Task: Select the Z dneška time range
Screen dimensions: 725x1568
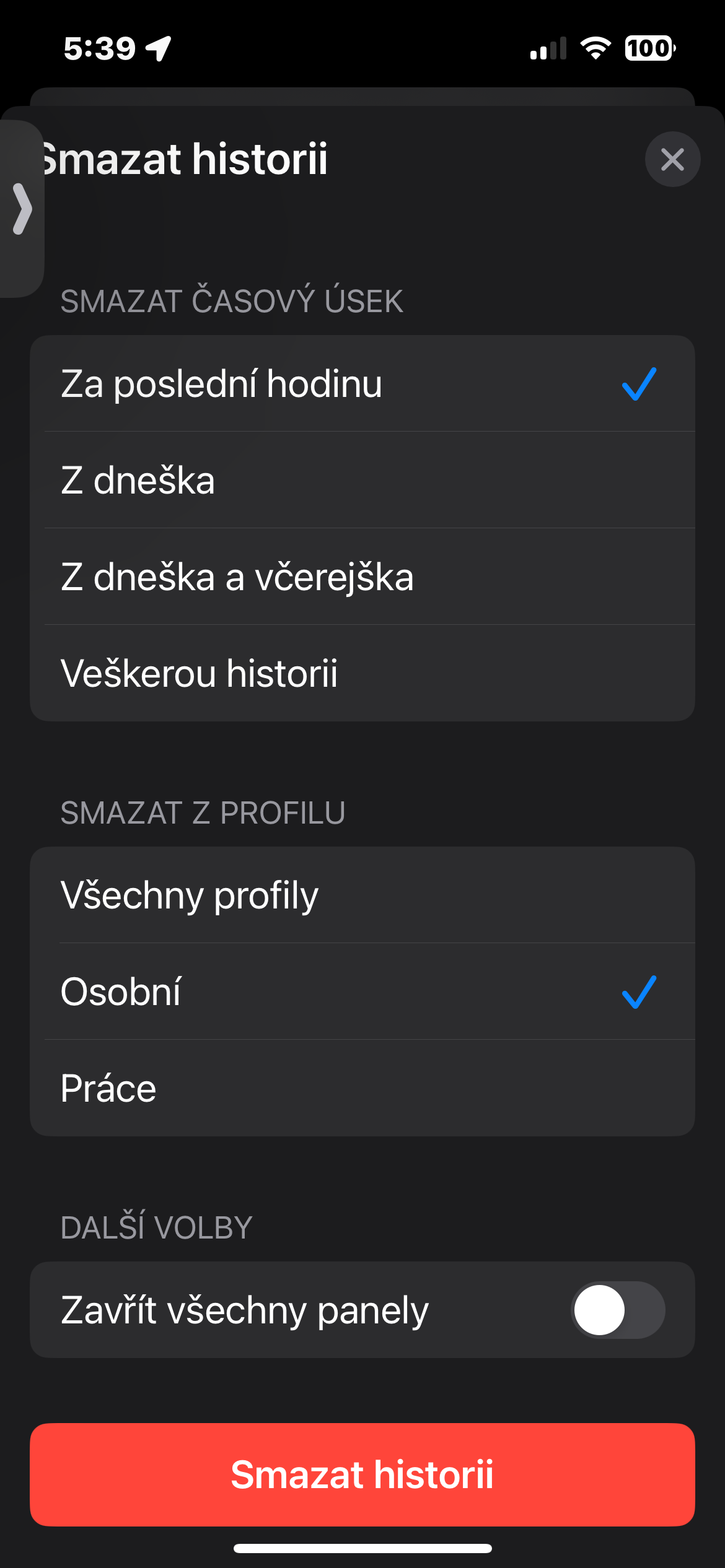Action: [362, 480]
